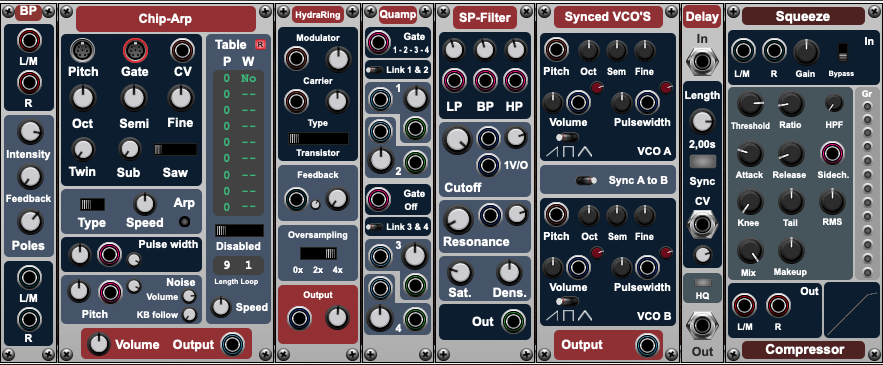Open the Transistor type selector on HydraRing
The height and width of the screenshot is (365, 883).
coord(318,139)
